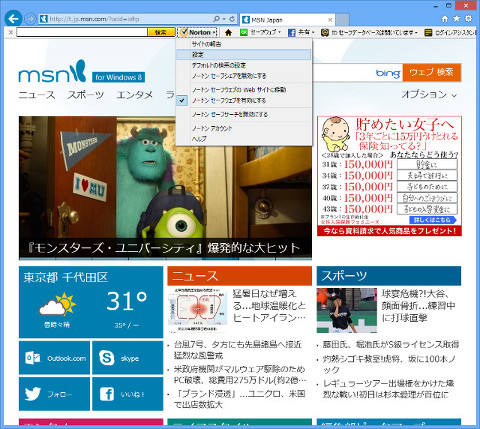Close the Norton toolbar with the X
This screenshot has width=480, height=429.
tap(11, 32)
